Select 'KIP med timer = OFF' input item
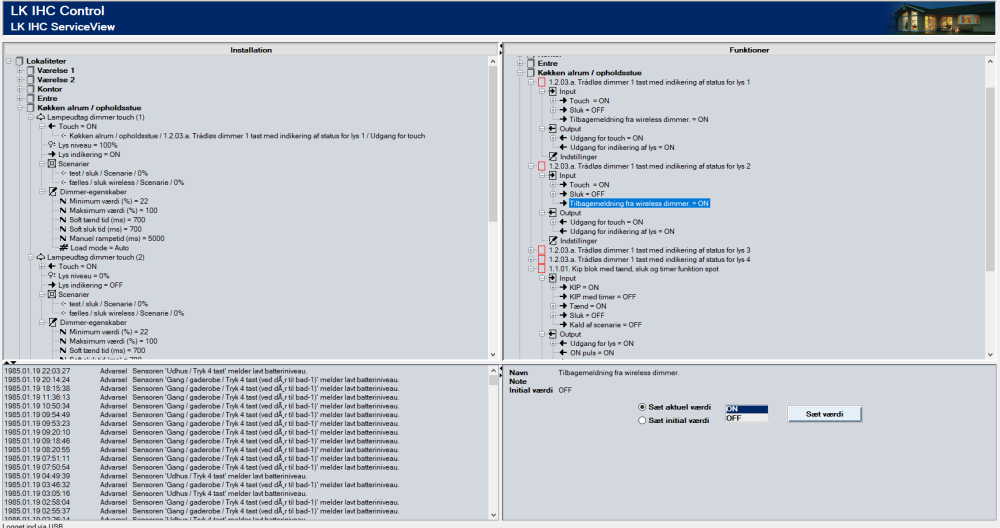Image resolution: width=1000 pixels, height=528 pixels. 602,296
